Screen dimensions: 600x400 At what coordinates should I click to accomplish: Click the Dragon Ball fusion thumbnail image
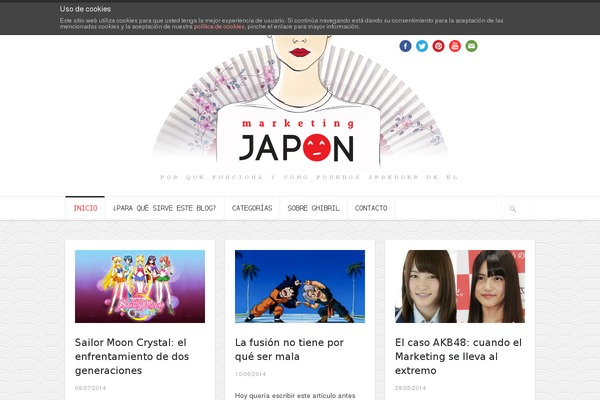point(300,286)
